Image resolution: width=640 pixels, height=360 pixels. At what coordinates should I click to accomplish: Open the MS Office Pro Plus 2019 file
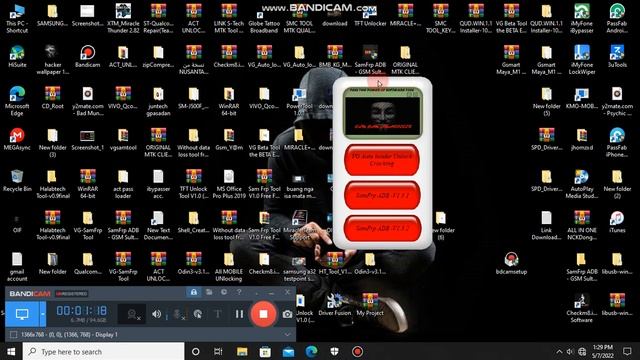229,184
